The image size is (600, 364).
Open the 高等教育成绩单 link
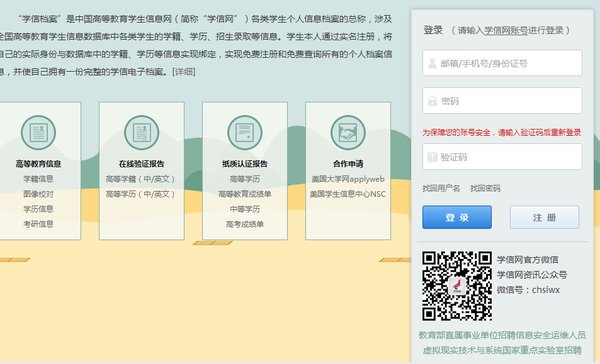[245, 194]
